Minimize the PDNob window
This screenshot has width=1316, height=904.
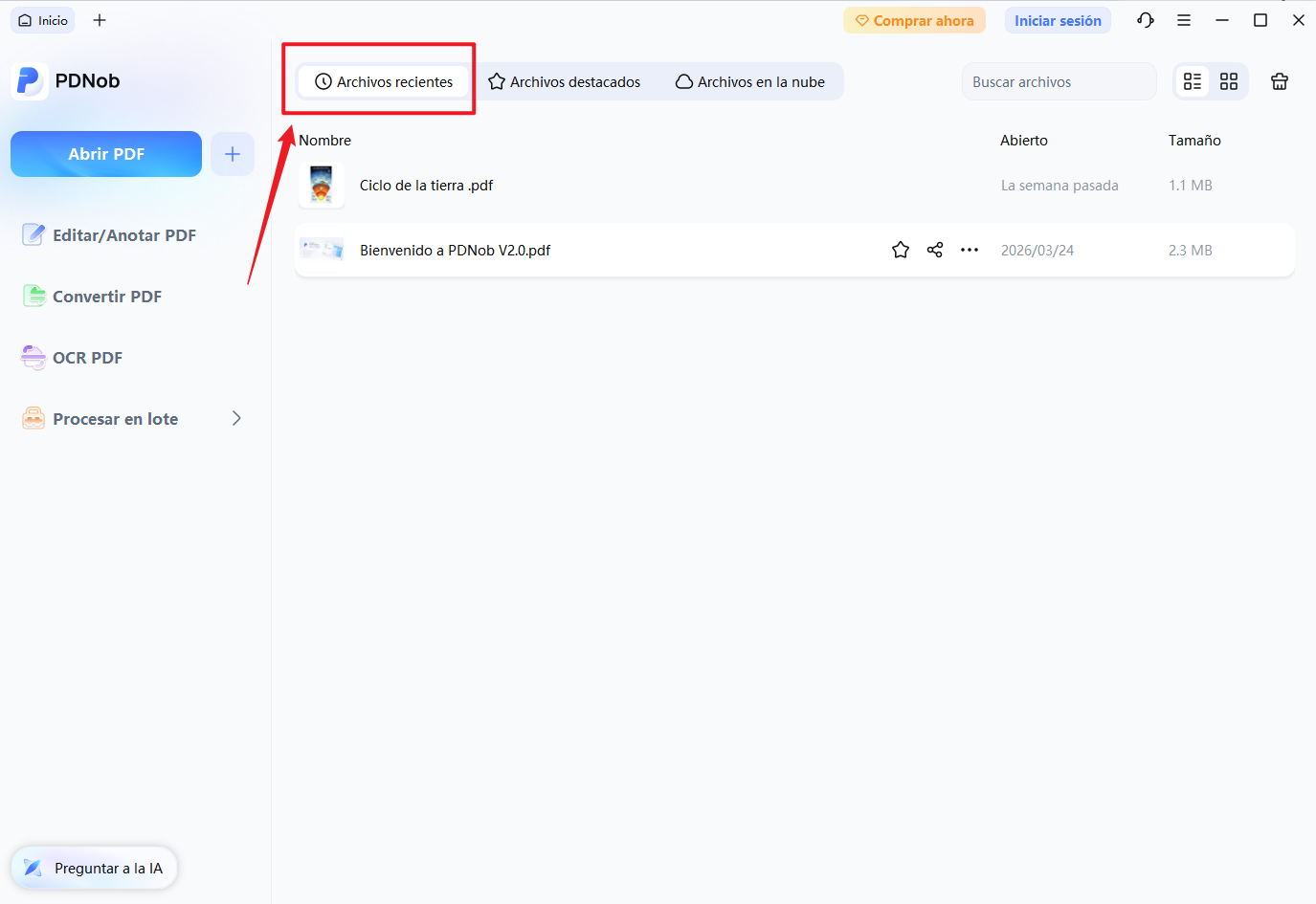(1222, 20)
